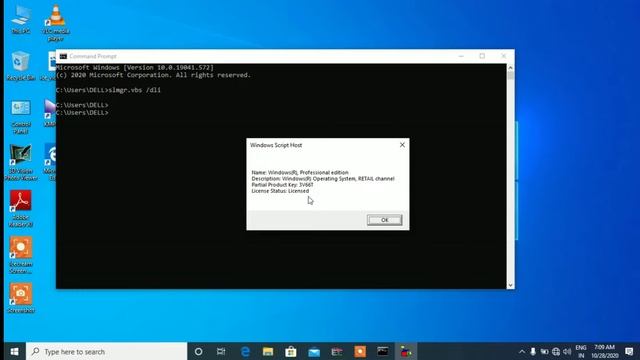Open File Explorer from the taskbar
Screen dimensions: 640x360
(x=268, y=351)
